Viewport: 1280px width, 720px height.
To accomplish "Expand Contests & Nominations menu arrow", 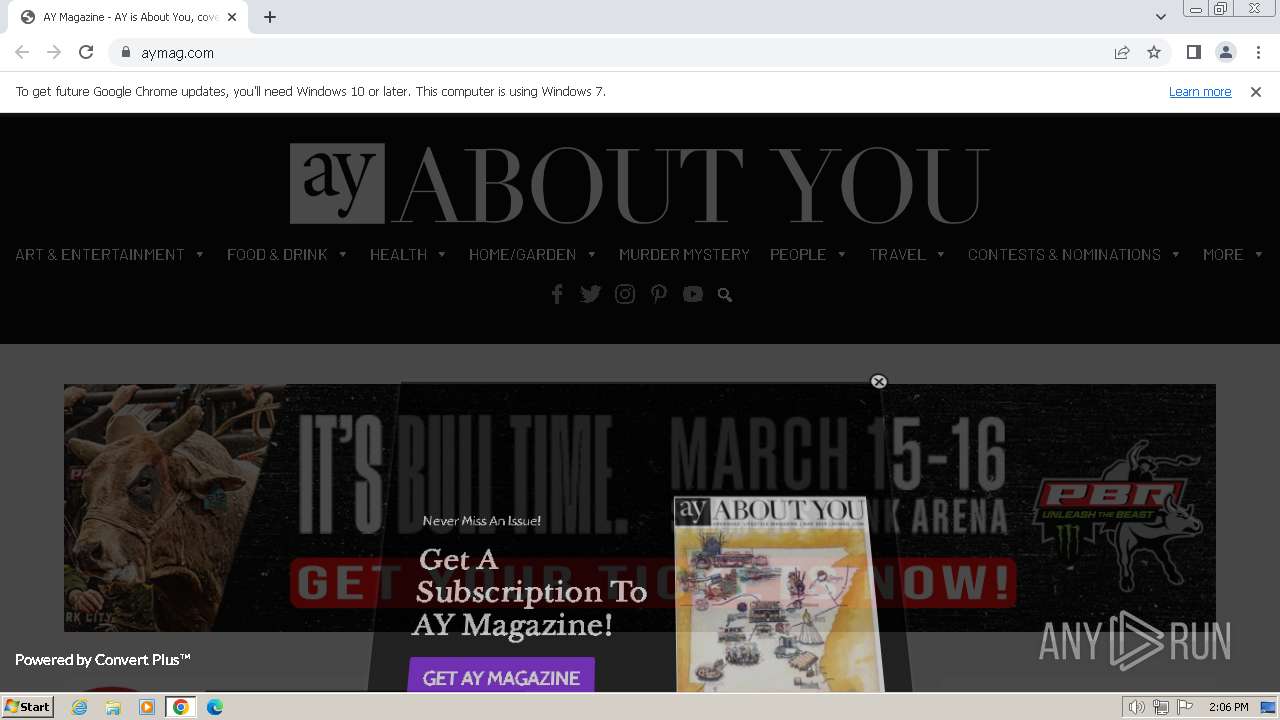I will 1176,255.
